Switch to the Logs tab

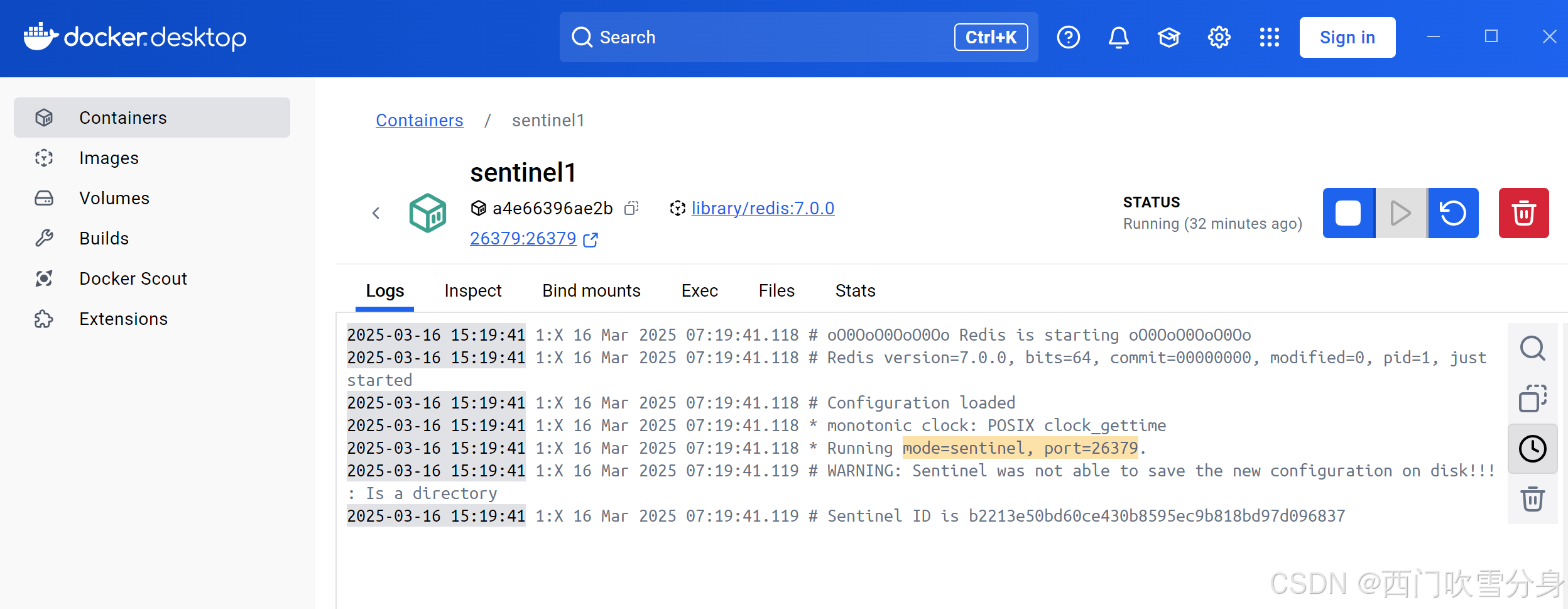pyautogui.click(x=384, y=291)
